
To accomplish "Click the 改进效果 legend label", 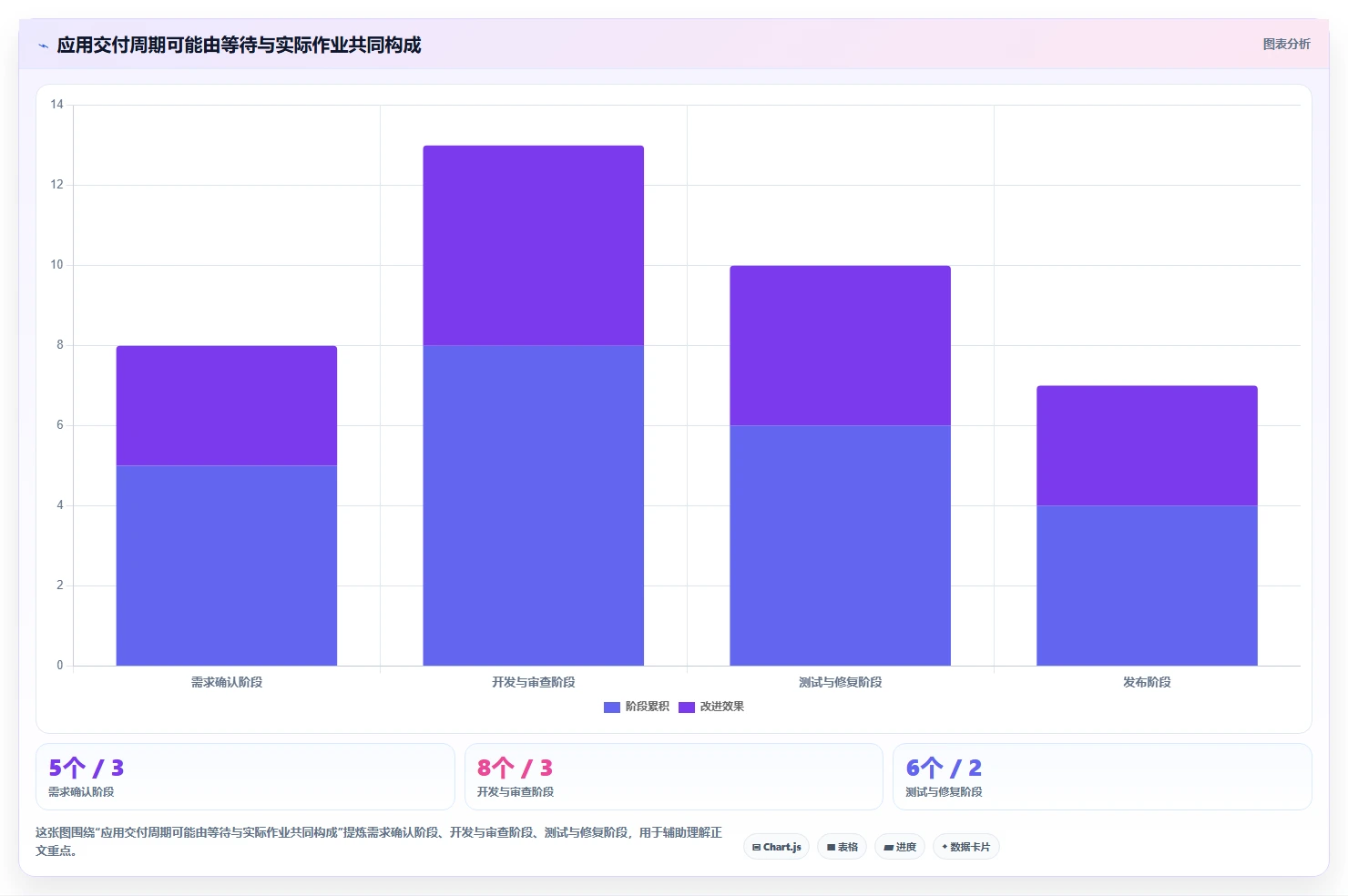I will click(721, 707).
